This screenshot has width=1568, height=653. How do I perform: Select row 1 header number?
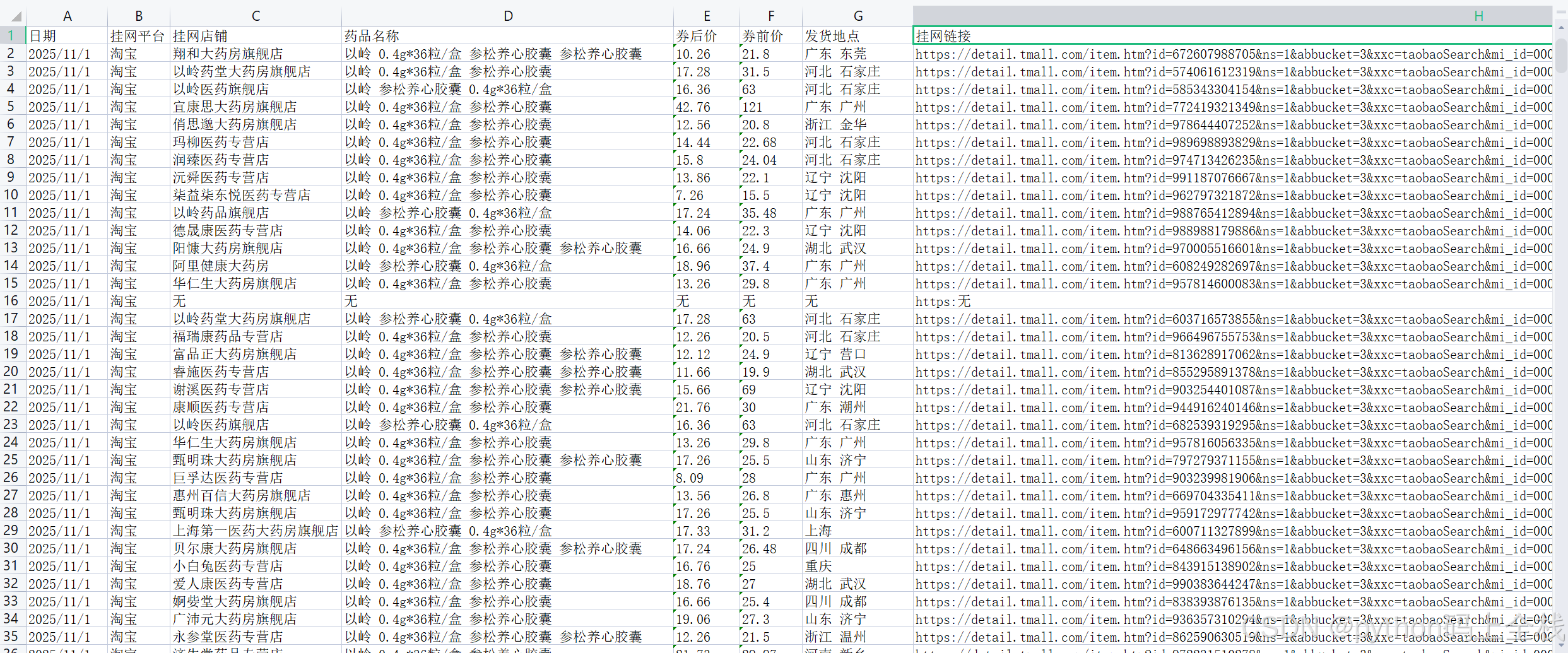pos(12,35)
